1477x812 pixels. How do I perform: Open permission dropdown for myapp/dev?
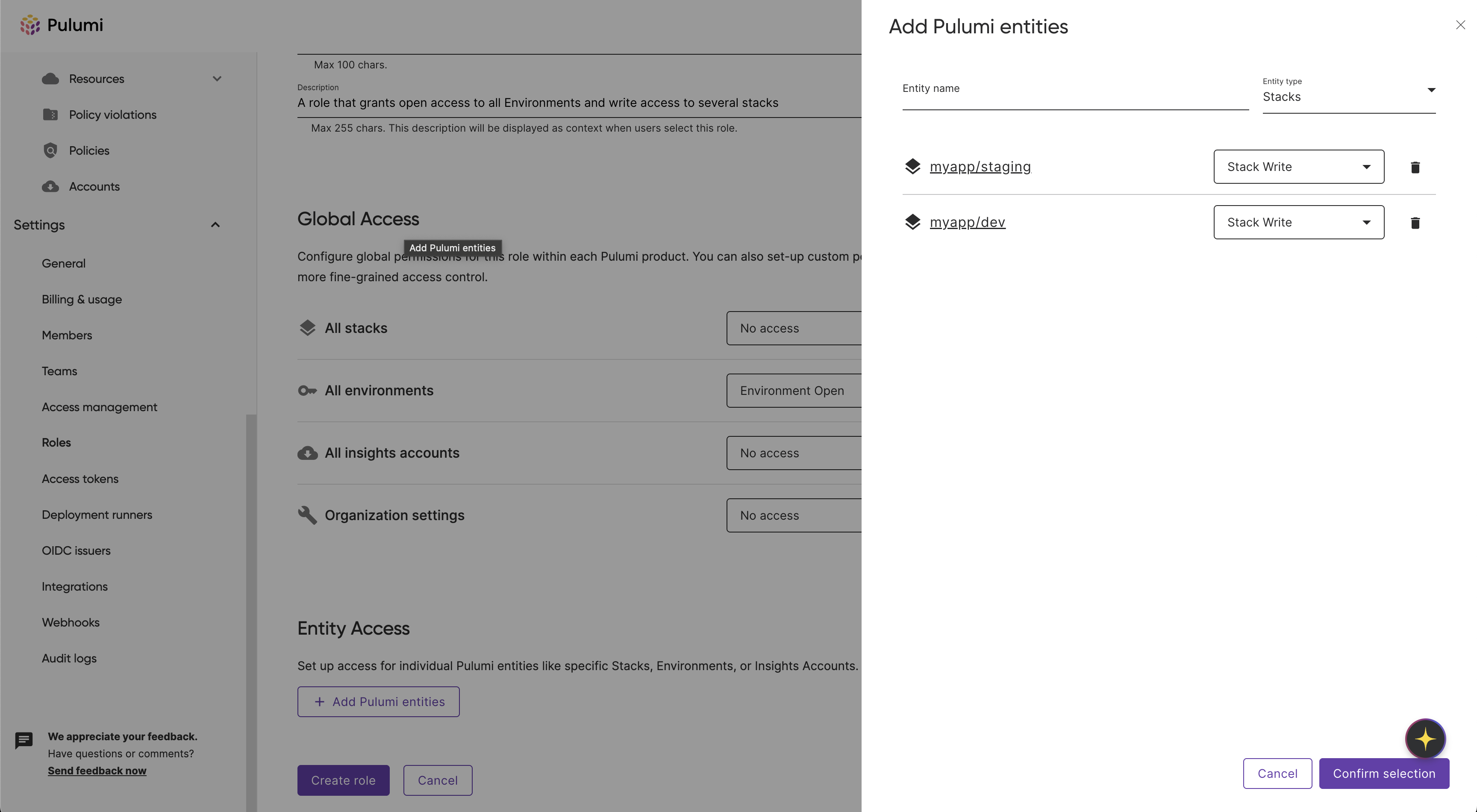1298,223
